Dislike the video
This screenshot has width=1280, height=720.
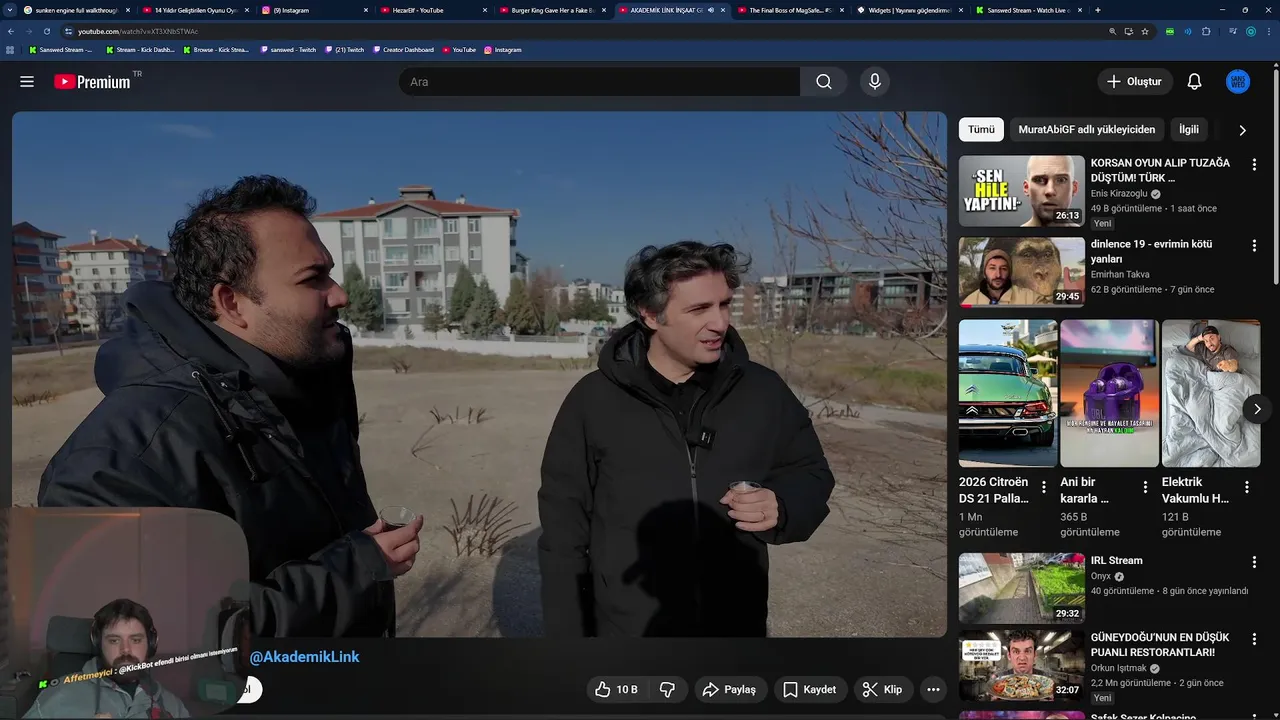pos(667,689)
